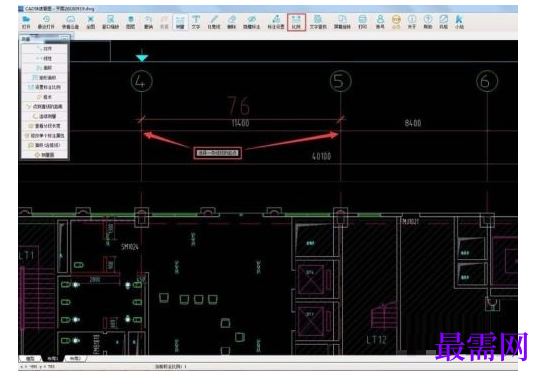
Task: Click the LT12 stair label
Action: tap(376, 339)
